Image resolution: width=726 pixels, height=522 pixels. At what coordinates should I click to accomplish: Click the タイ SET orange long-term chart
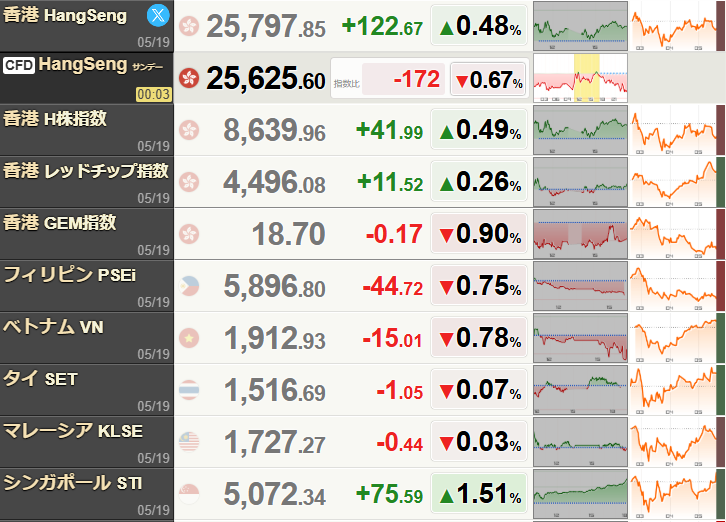coord(674,390)
